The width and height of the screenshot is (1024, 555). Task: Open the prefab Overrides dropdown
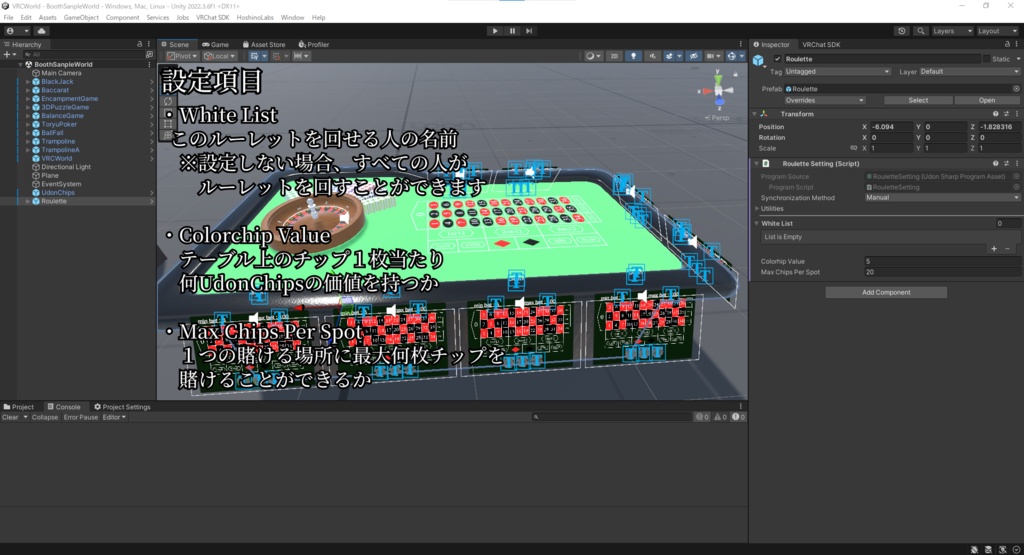(x=824, y=101)
